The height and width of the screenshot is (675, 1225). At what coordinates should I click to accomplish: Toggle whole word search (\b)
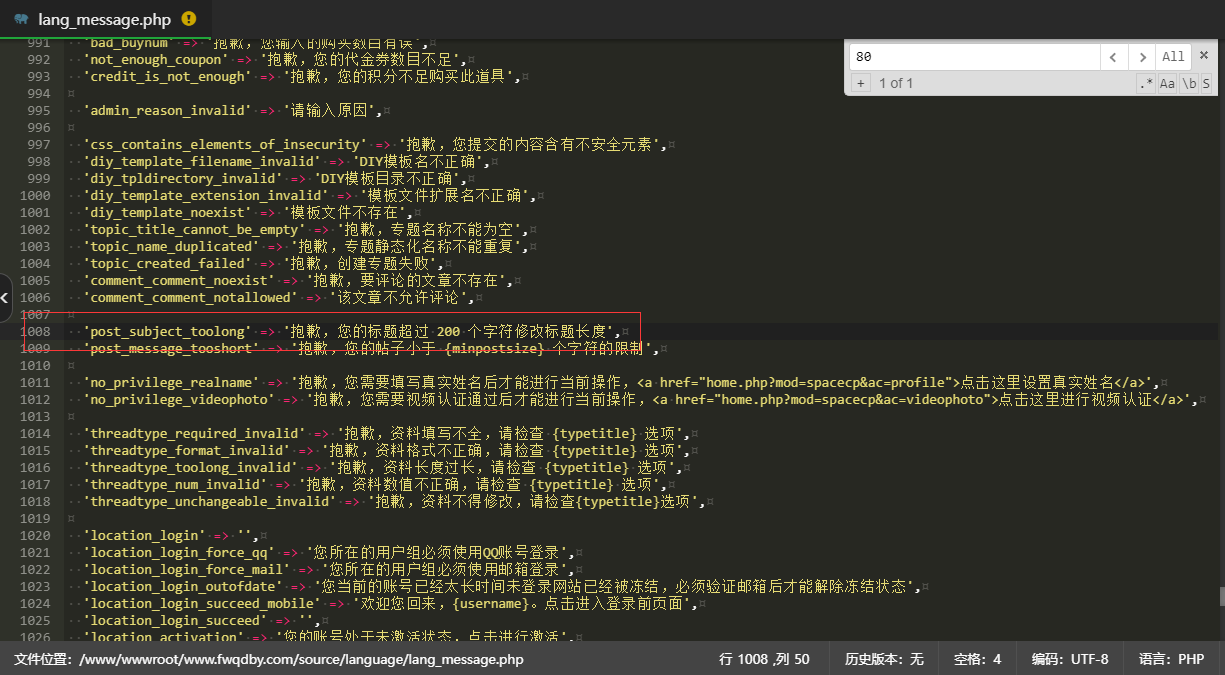click(1188, 84)
